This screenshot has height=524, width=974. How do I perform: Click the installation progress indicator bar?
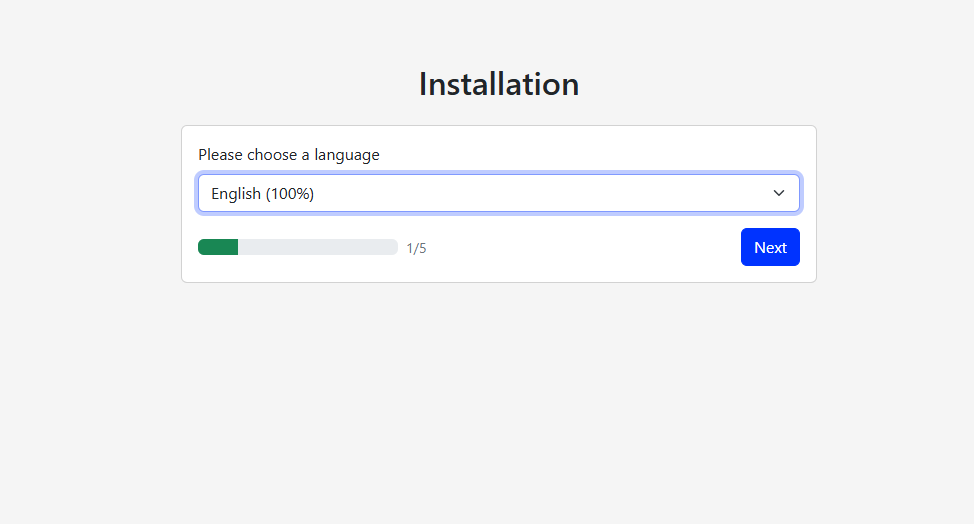(298, 247)
